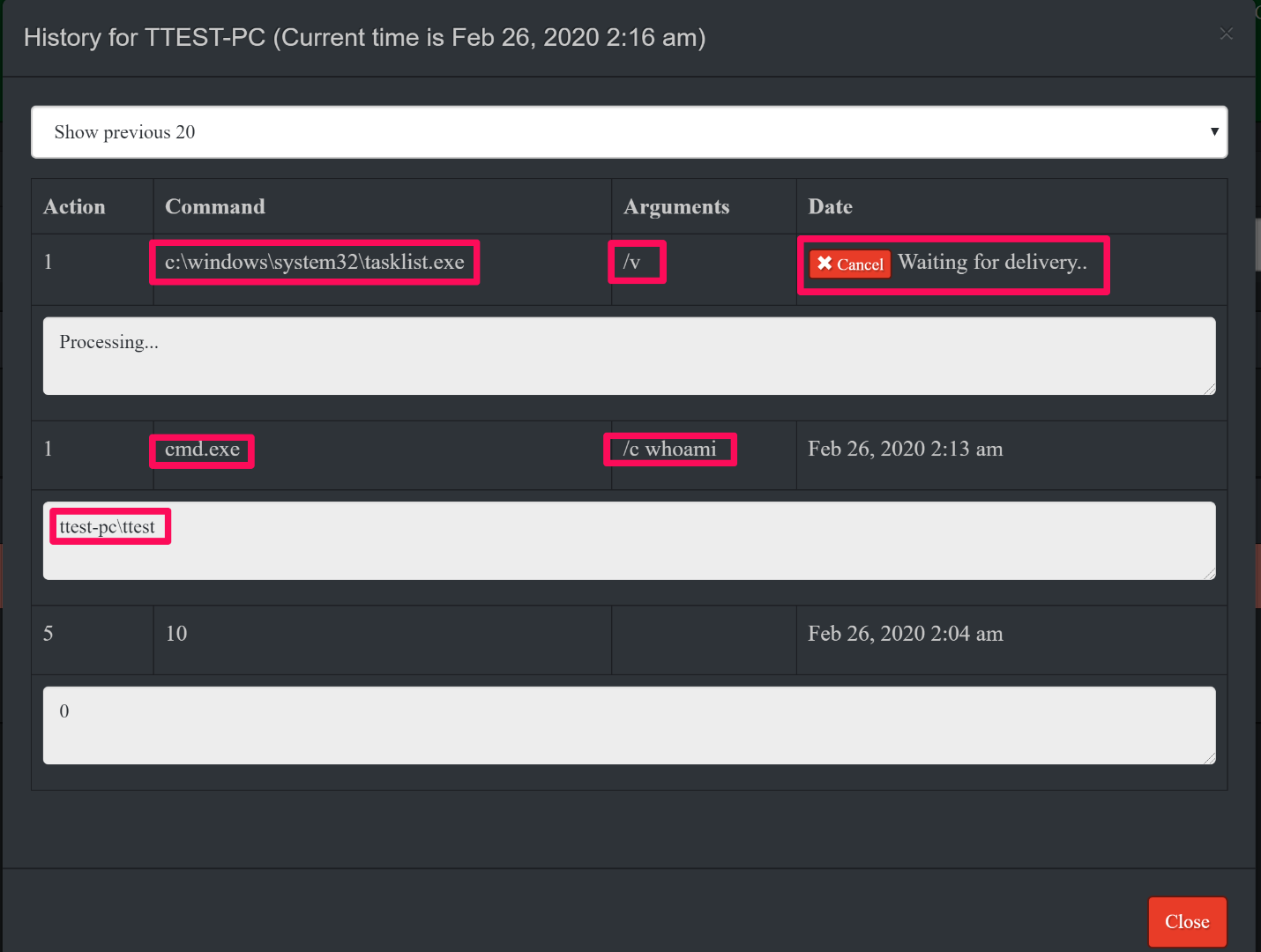The width and height of the screenshot is (1261, 952).
Task: Click the Arguments column header
Action: [676, 207]
